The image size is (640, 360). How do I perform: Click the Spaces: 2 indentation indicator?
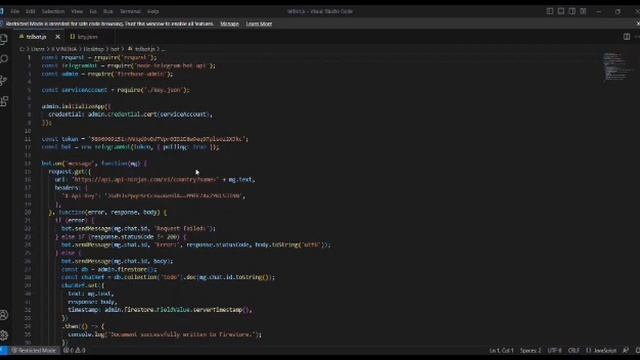click(x=531, y=350)
